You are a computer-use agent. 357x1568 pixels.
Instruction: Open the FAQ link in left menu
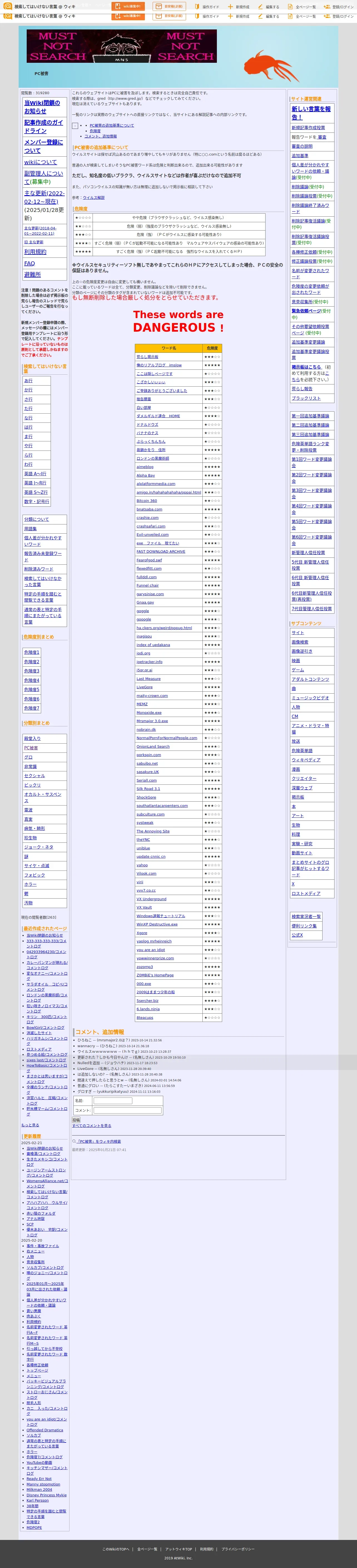pos(29,264)
